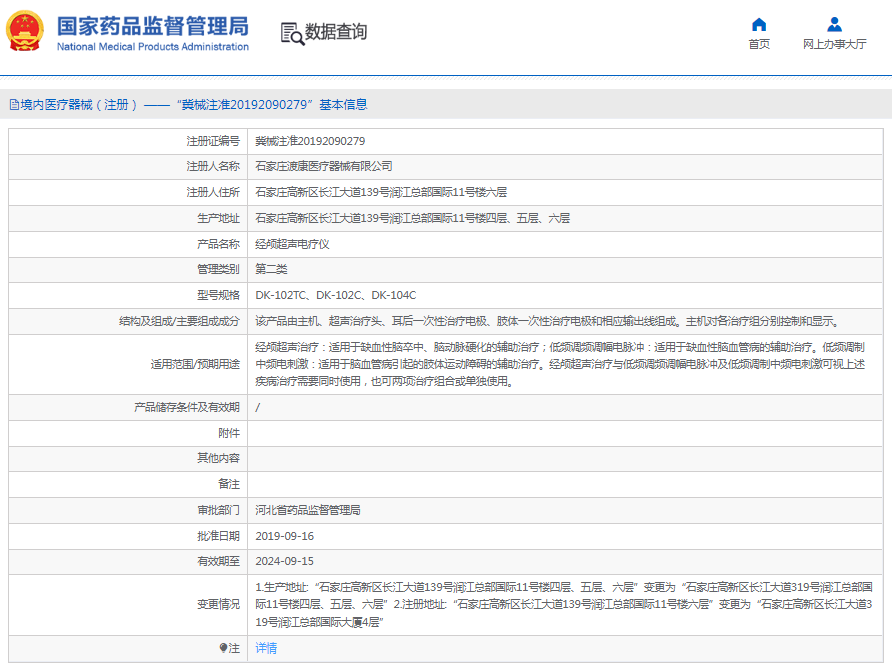
Task: Click the 注册人名称 row label
Action: tap(213, 166)
